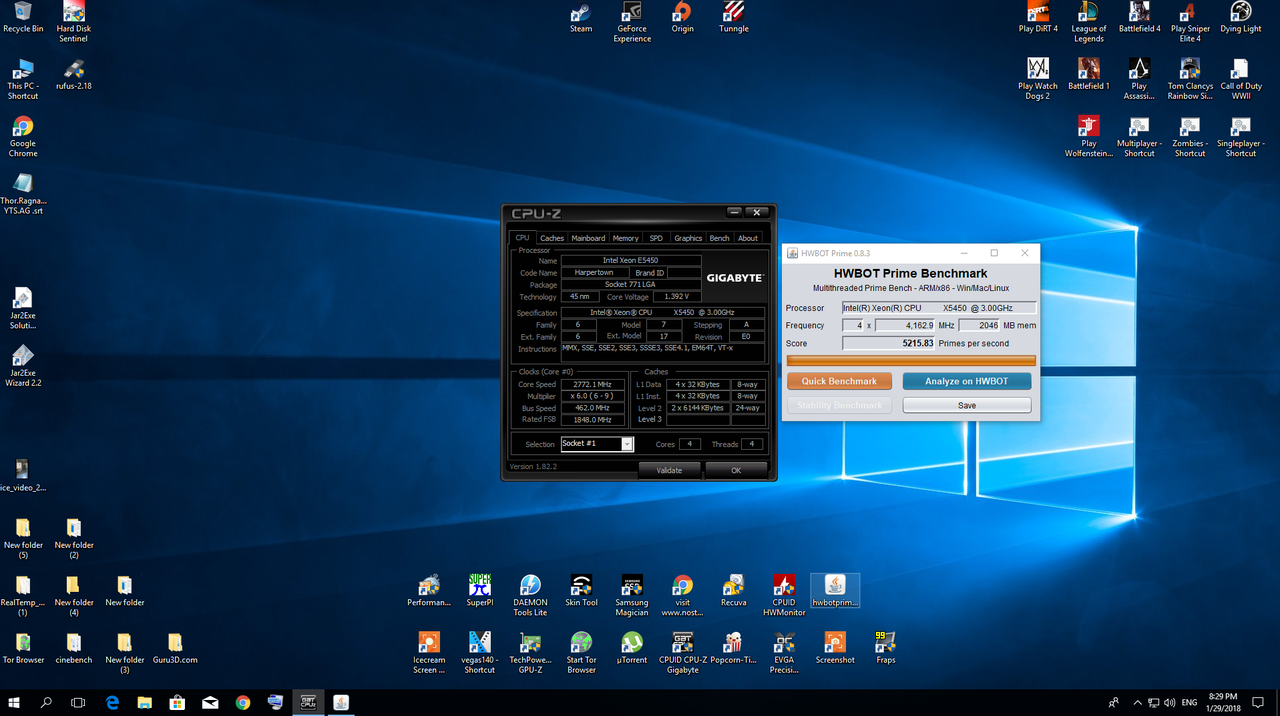
Task: Click the Frequency value 4,162.9 field
Action: (x=905, y=325)
